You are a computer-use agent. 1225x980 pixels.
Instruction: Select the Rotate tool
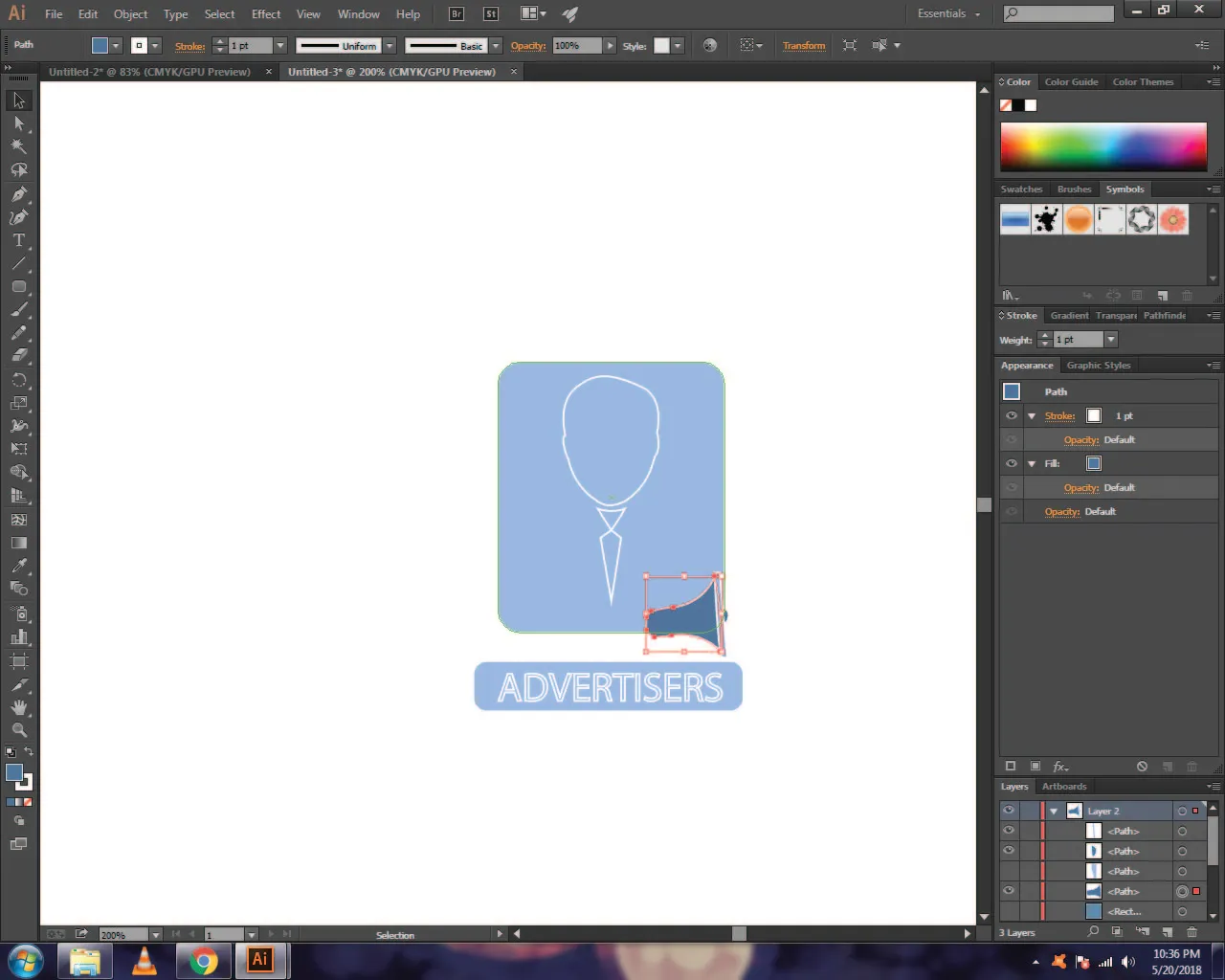click(x=19, y=379)
